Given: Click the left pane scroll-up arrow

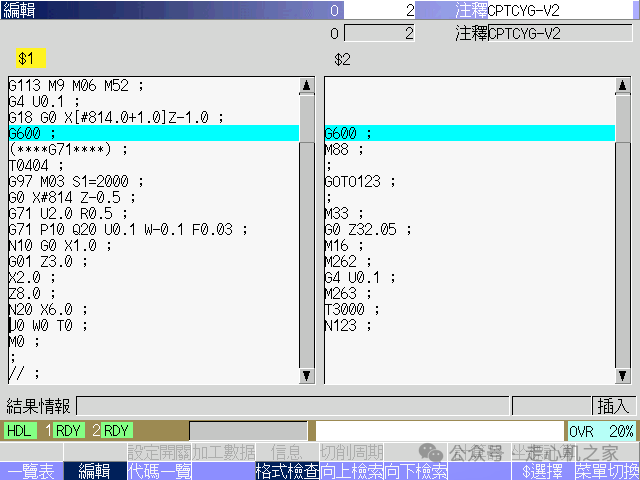Looking at the screenshot, I should (x=307, y=85).
